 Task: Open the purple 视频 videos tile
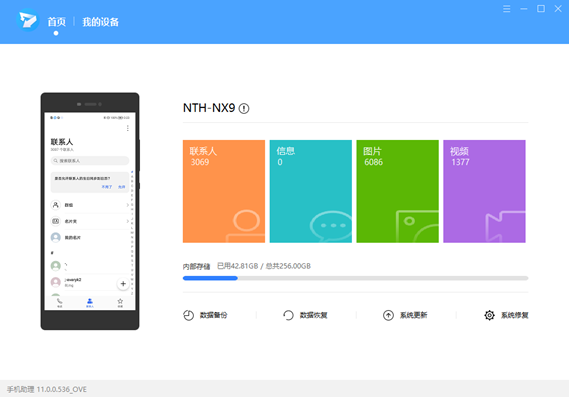coord(484,191)
